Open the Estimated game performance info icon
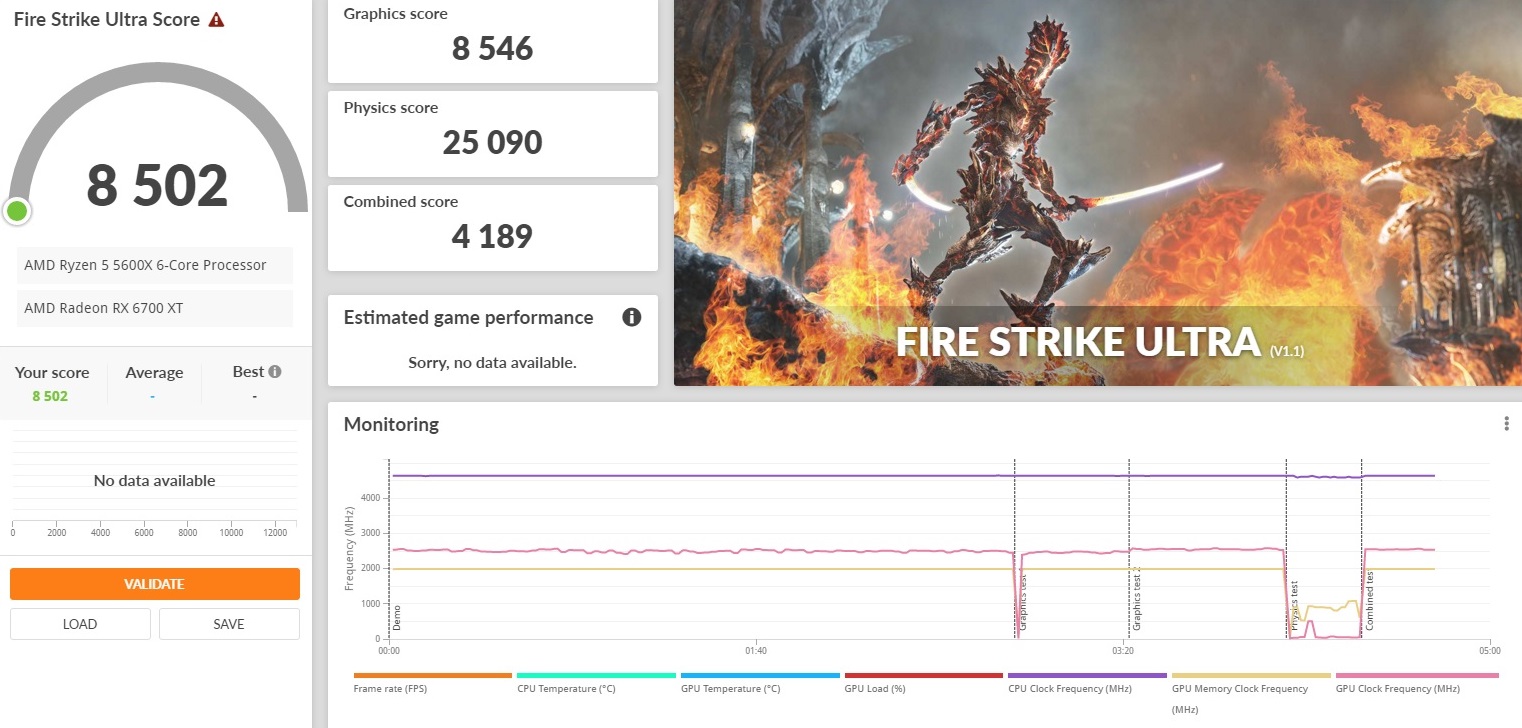 tap(631, 317)
